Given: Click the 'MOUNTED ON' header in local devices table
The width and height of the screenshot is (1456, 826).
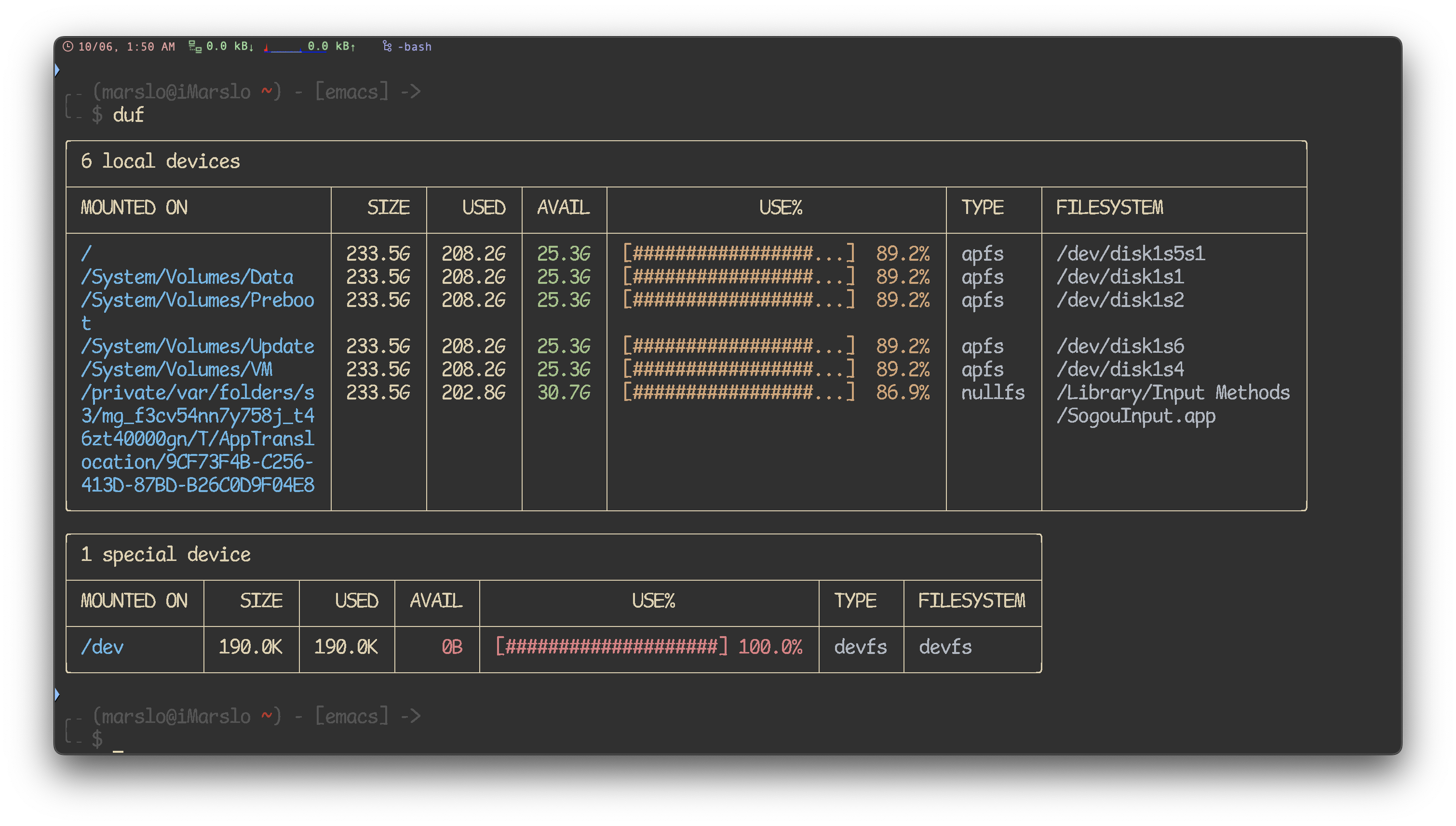Looking at the screenshot, I should coord(134,208).
